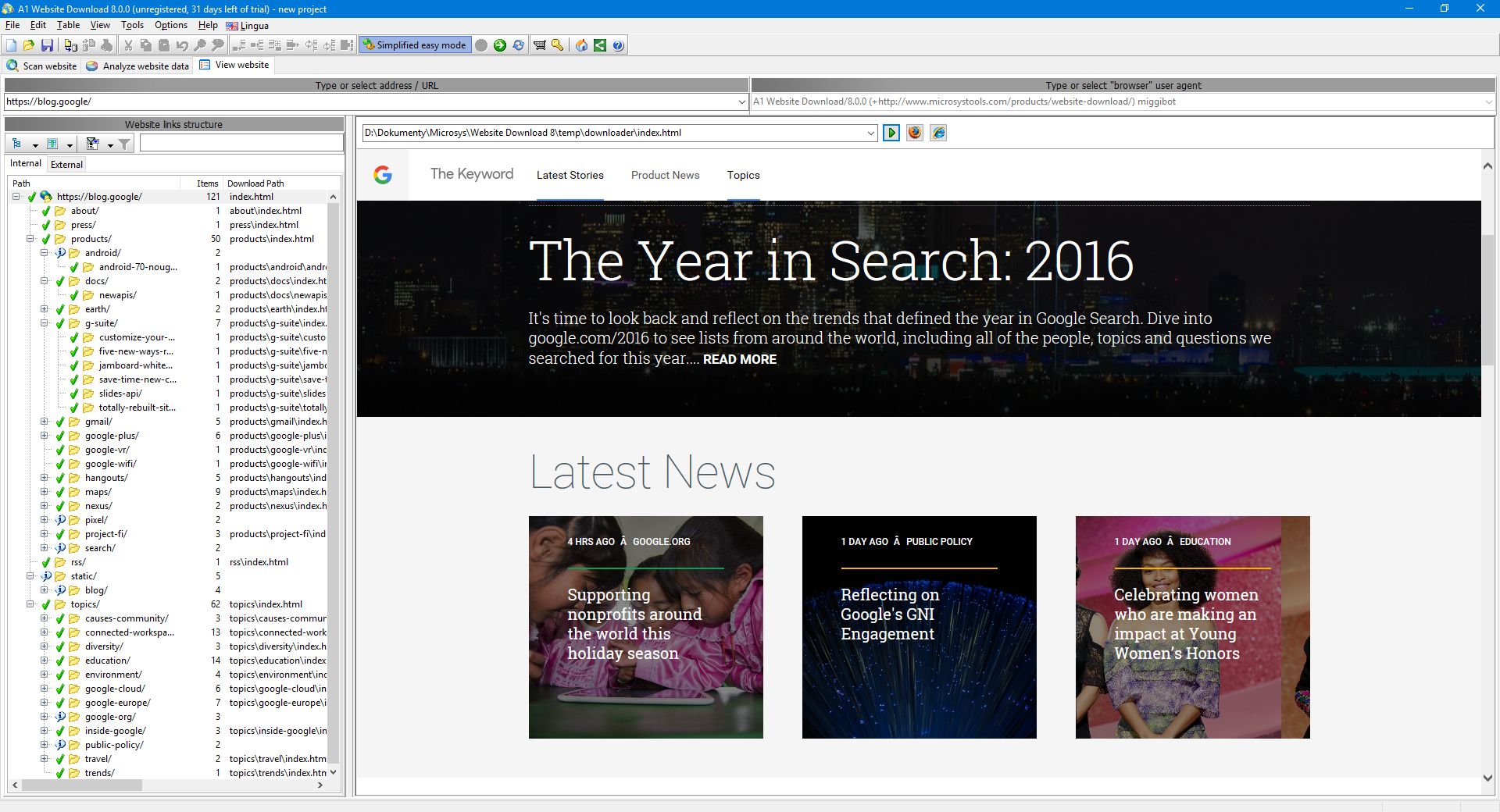Click READ MORE on Year in Search
Image resolution: width=1500 pixels, height=812 pixels.
[740, 359]
